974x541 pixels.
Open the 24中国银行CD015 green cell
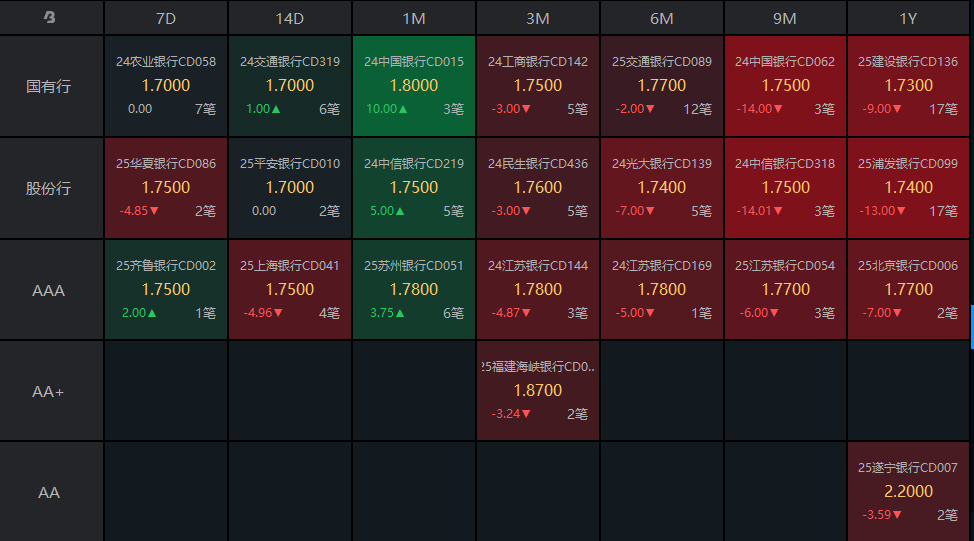point(414,86)
